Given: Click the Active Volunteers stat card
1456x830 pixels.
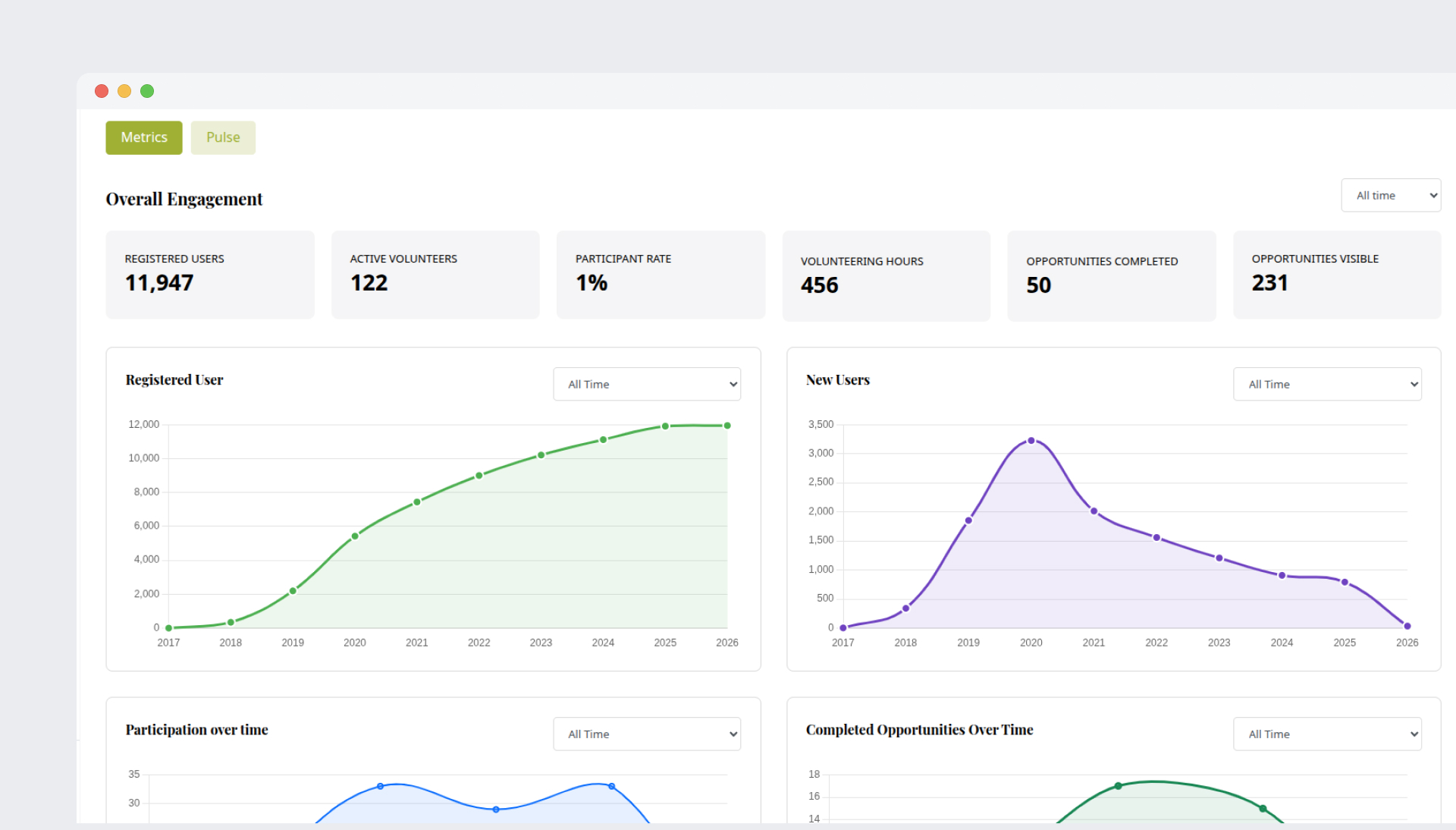Looking at the screenshot, I should point(435,275).
